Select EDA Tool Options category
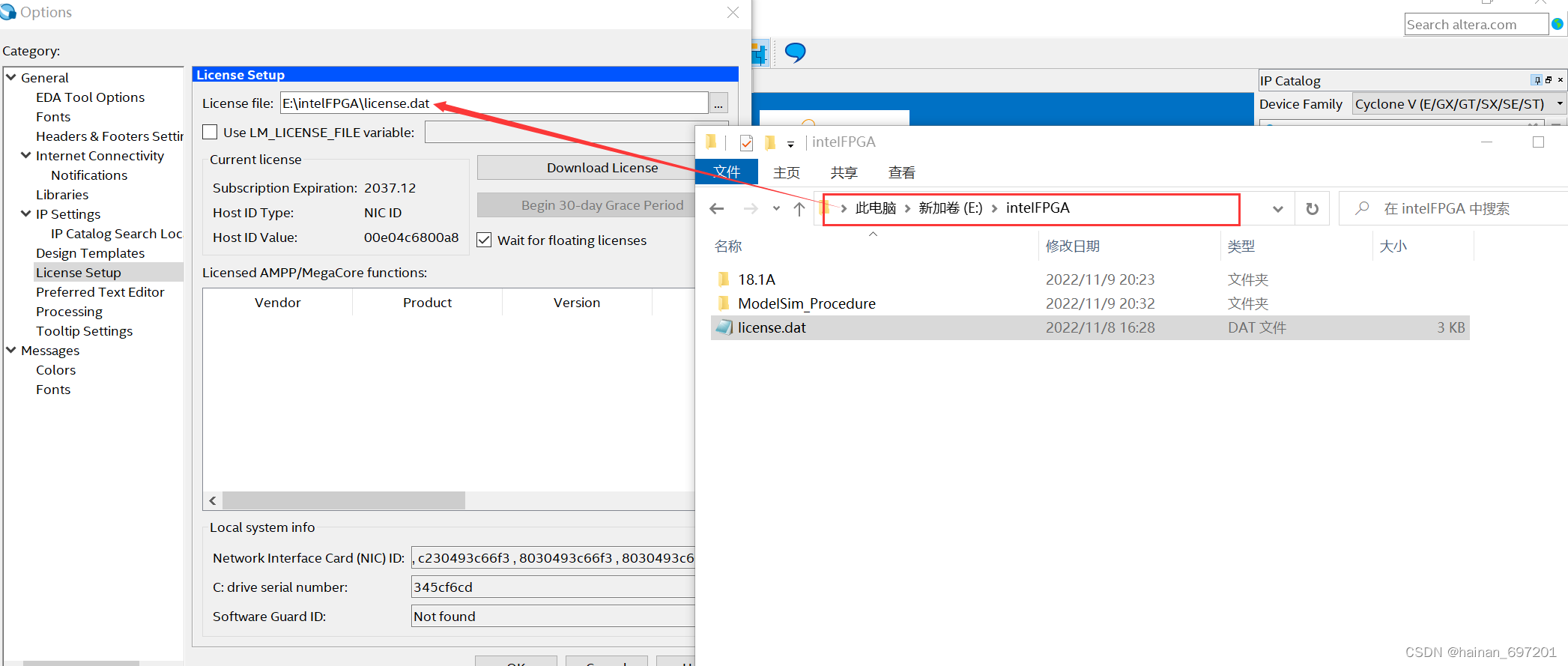Image resolution: width=1568 pixels, height=666 pixels. [91, 97]
